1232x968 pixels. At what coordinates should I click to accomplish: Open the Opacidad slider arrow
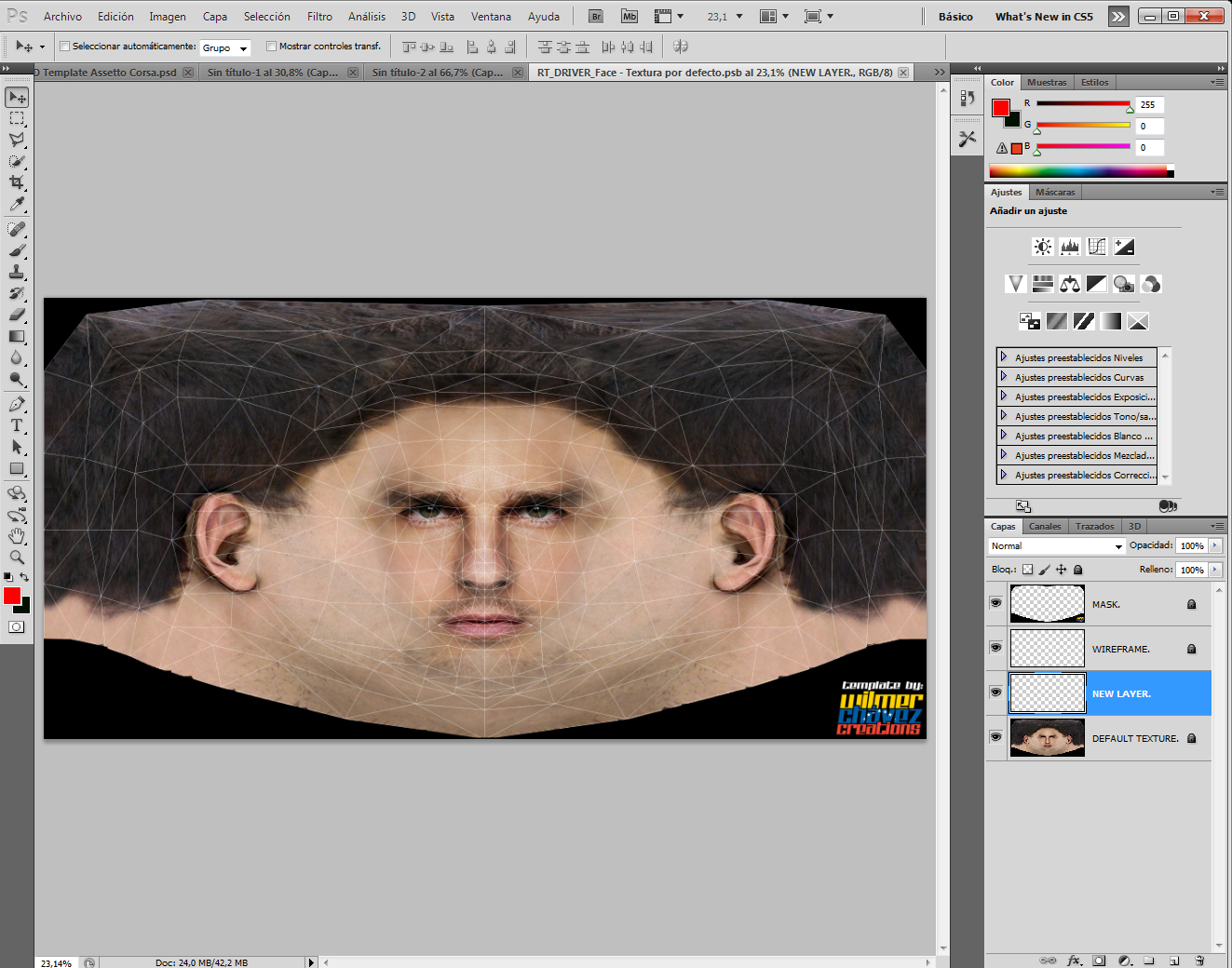(x=1215, y=545)
